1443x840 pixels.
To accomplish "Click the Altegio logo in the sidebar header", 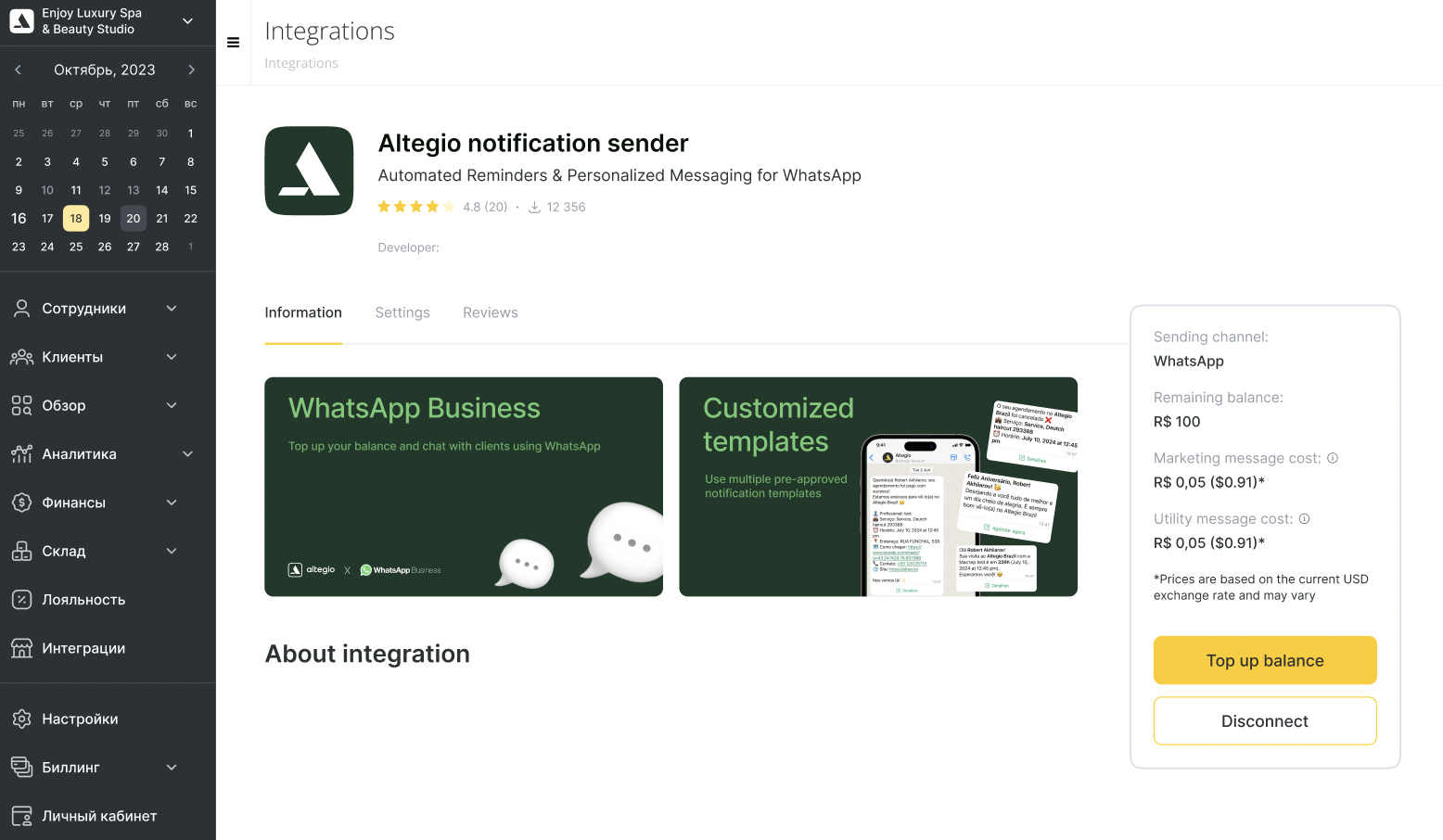I will [x=21, y=21].
